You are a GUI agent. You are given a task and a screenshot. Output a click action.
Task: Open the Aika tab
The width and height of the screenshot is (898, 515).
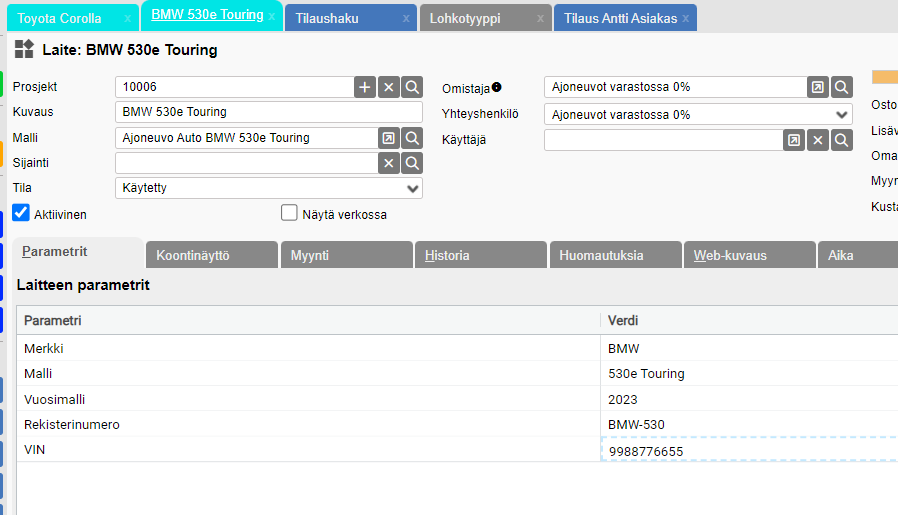[858, 255]
